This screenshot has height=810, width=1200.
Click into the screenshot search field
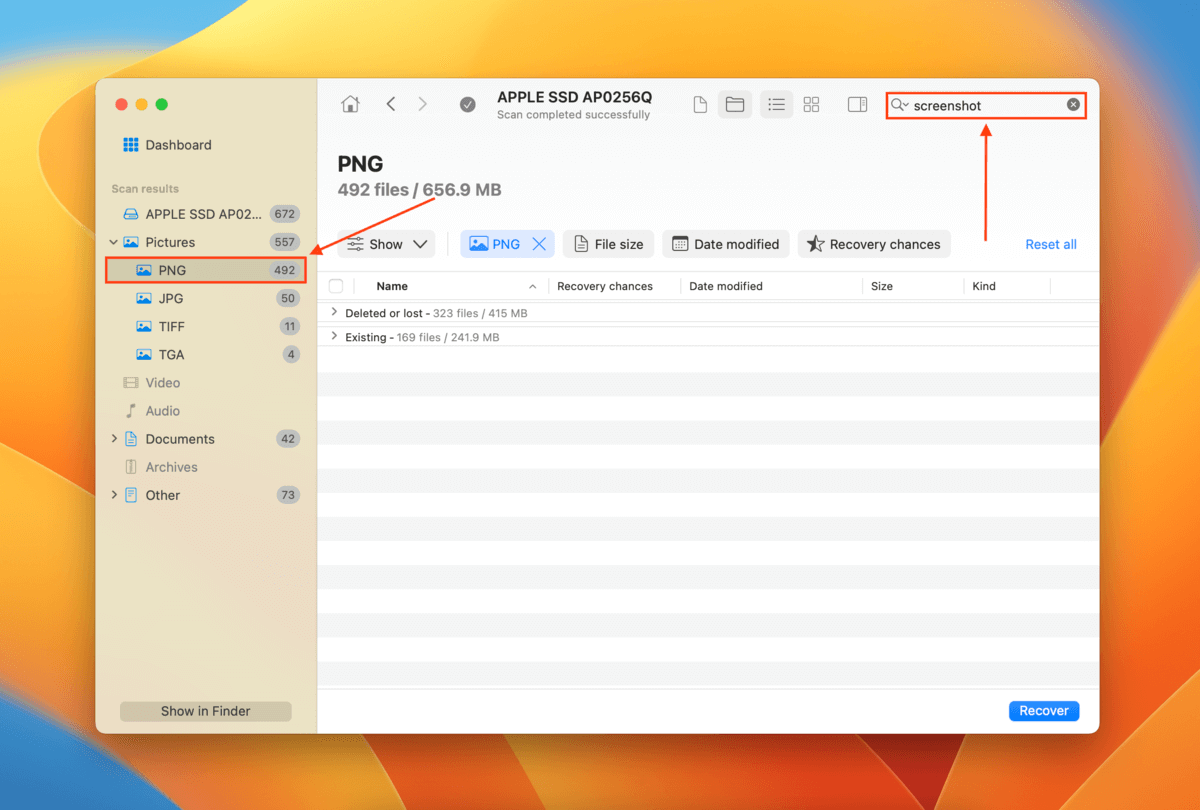pyautogui.click(x=985, y=105)
